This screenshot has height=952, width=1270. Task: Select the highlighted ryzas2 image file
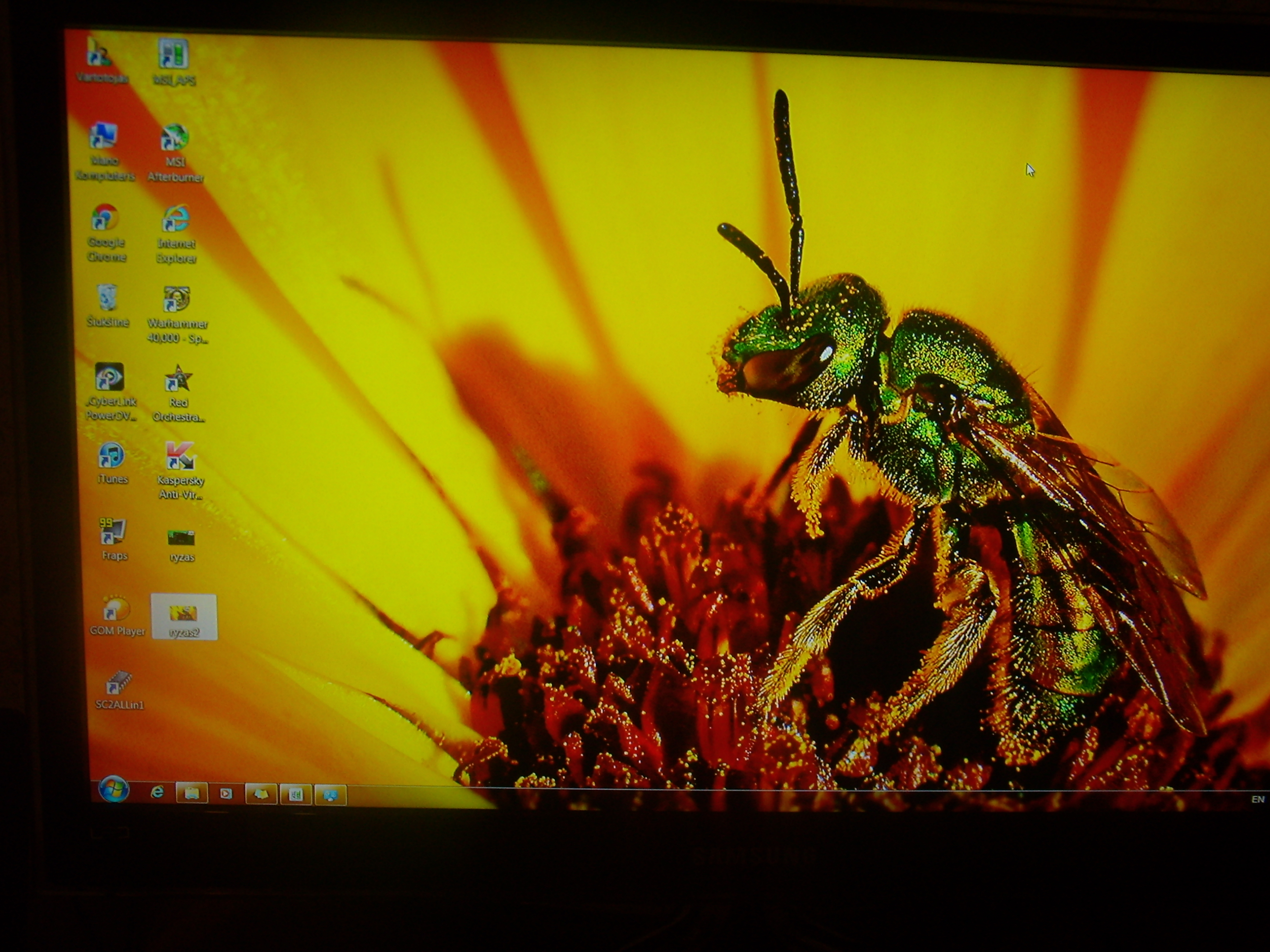pyautogui.click(x=184, y=617)
